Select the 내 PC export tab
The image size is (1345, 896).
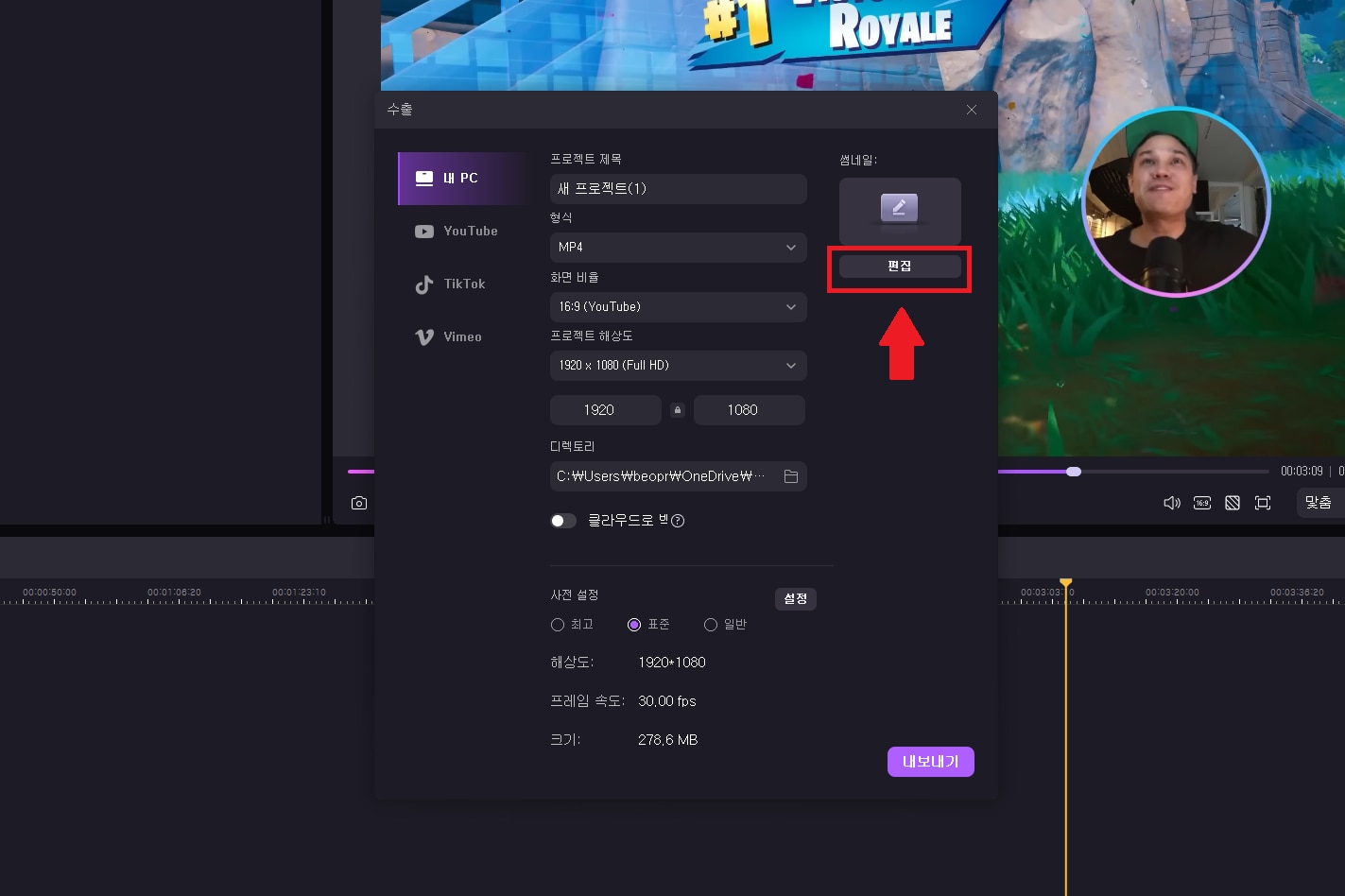[461, 178]
